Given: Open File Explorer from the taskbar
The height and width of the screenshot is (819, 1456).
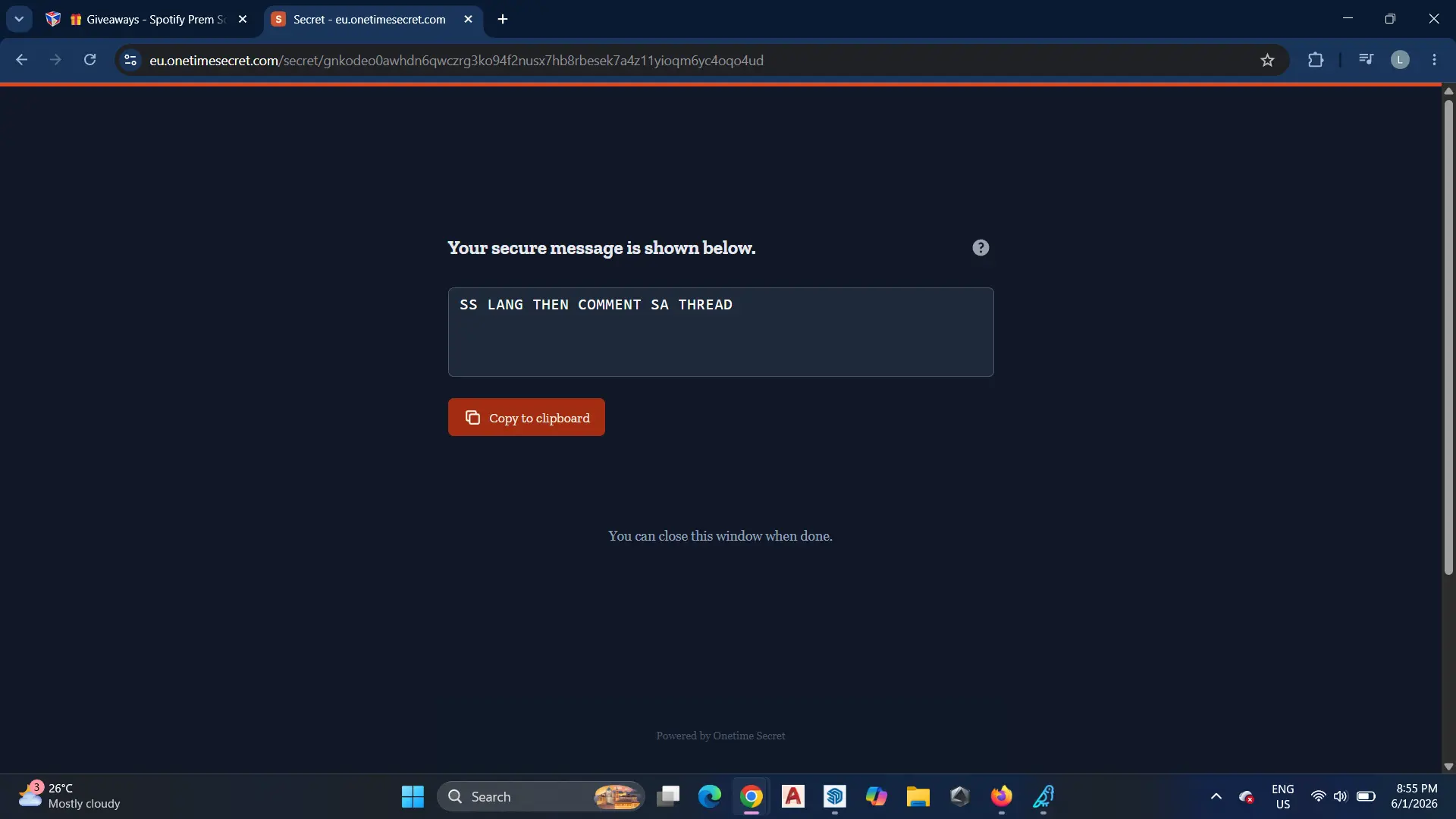Looking at the screenshot, I should pyautogui.click(x=918, y=796).
